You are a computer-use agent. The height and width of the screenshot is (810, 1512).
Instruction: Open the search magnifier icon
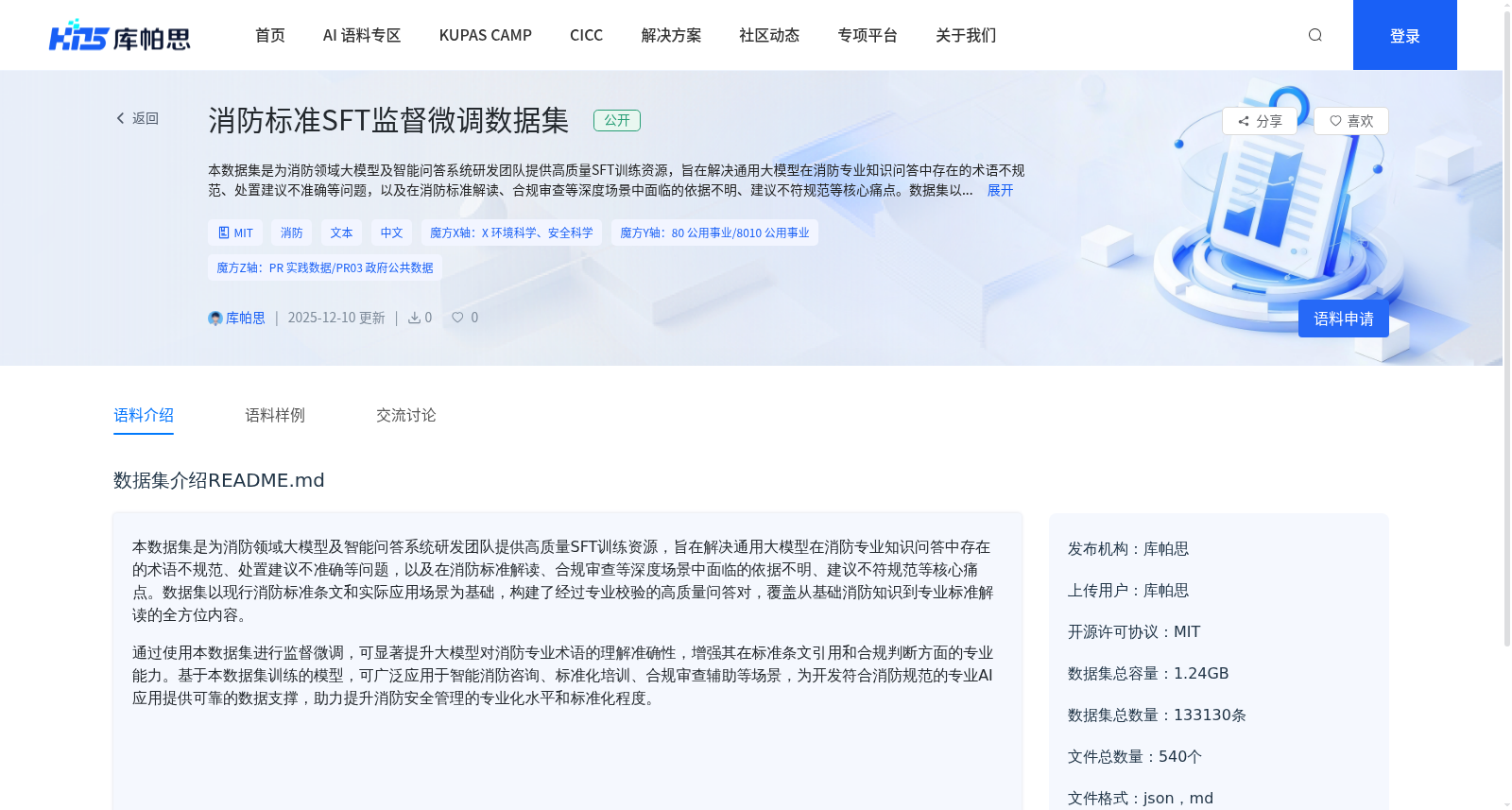(1314, 35)
